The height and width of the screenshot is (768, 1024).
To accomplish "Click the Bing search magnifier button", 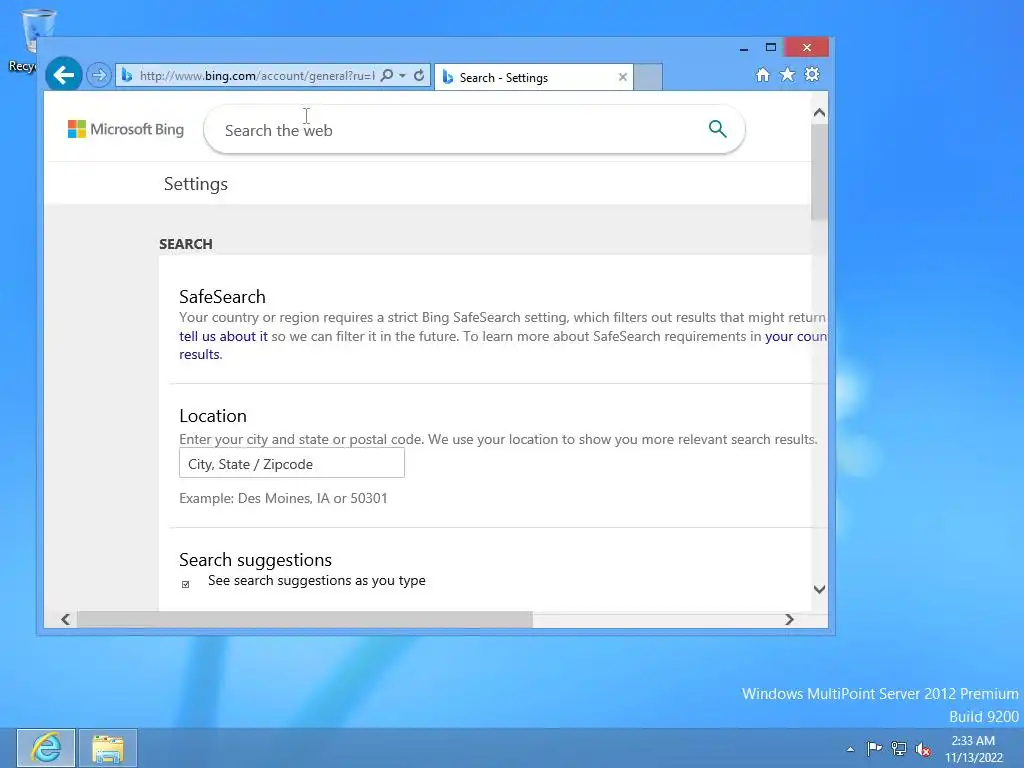I will 717,129.
